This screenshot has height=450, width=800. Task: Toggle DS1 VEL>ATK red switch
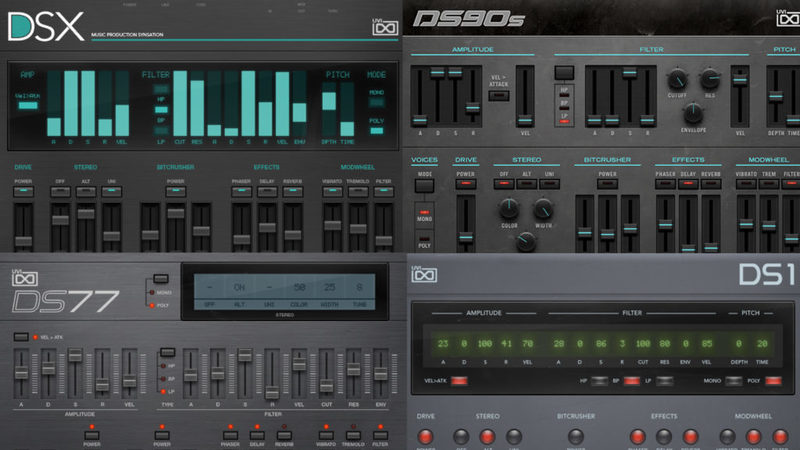pyautogui.click(x=458, y=381)
